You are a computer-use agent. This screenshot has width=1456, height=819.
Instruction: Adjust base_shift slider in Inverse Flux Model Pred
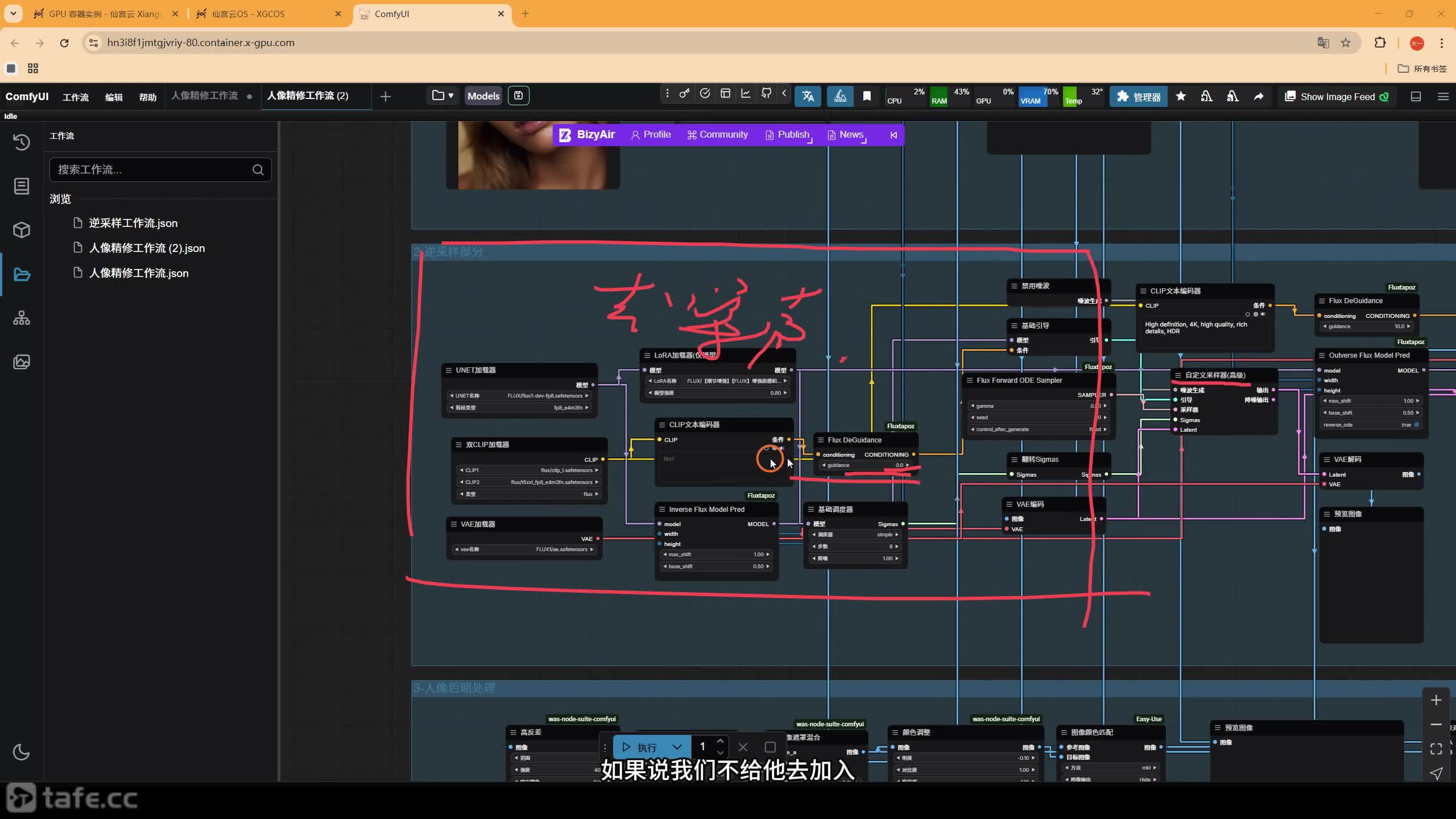pos(717,566)
